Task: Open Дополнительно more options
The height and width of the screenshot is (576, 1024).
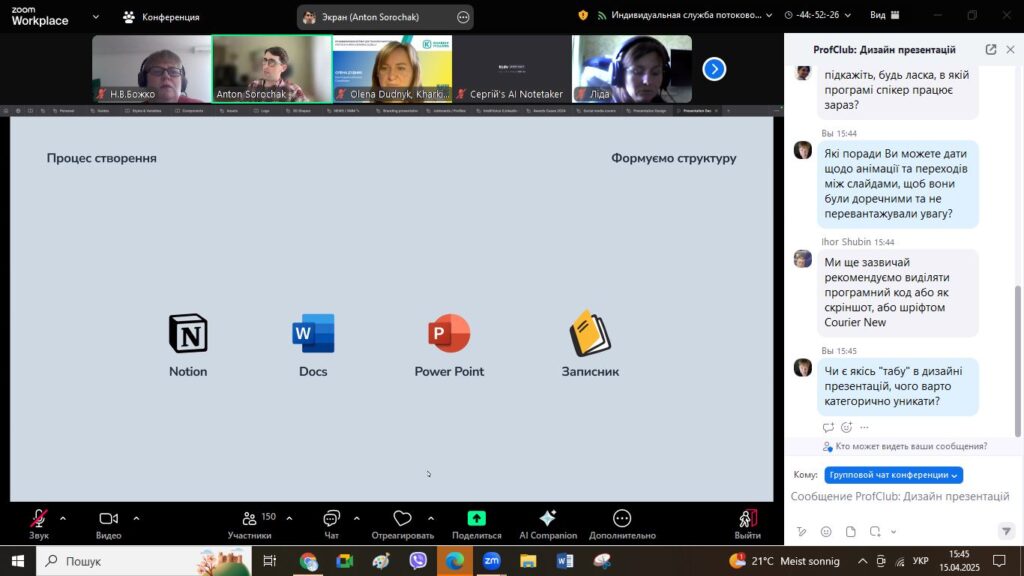Action: coord(622,524)
